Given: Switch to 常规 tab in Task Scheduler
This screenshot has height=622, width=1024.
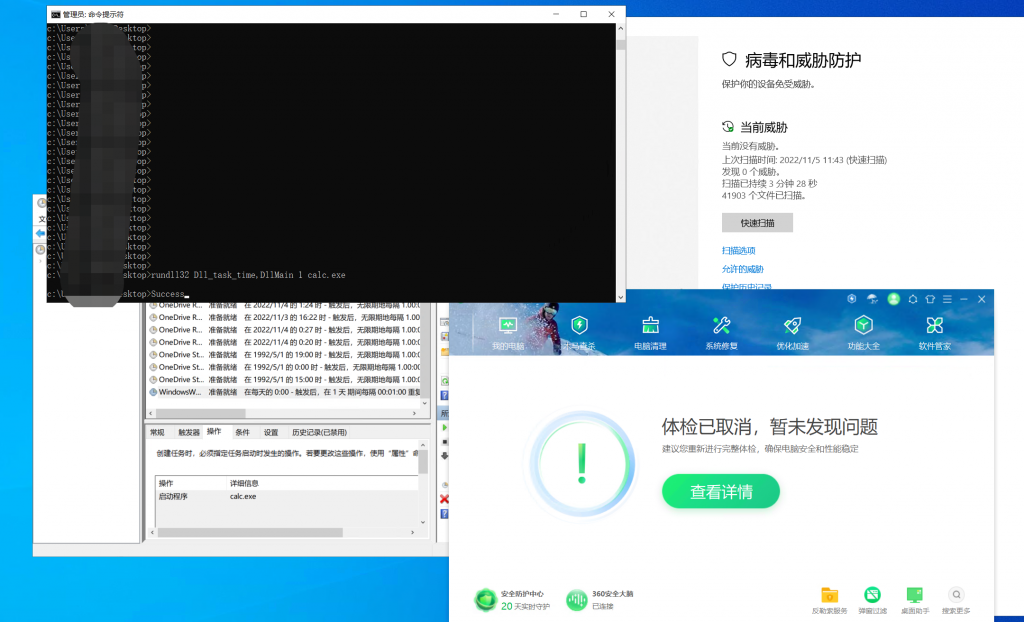Looking at the screenshot, I should tap(157, 433).
